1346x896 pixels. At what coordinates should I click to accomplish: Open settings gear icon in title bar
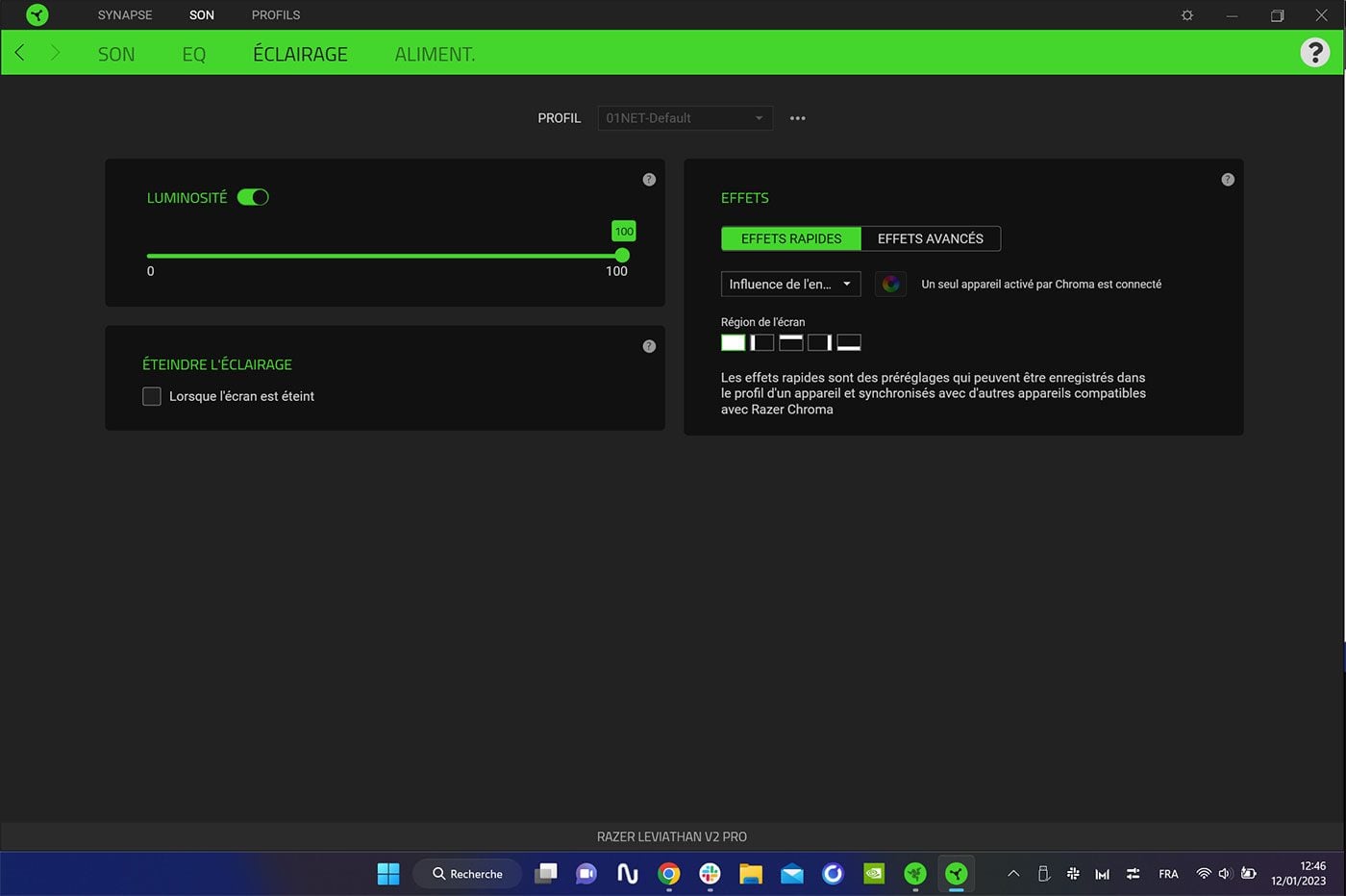1187,15
